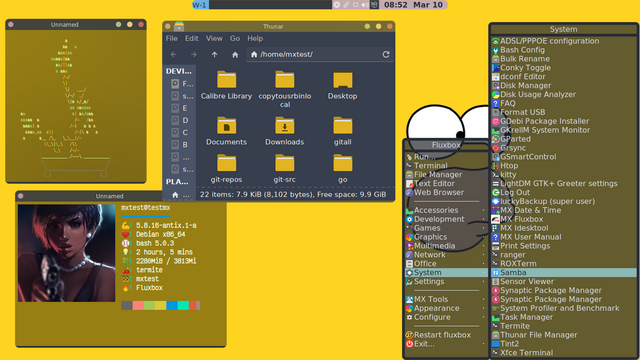
Task: Expand MX Tools submenu
Action: [446, 299]
